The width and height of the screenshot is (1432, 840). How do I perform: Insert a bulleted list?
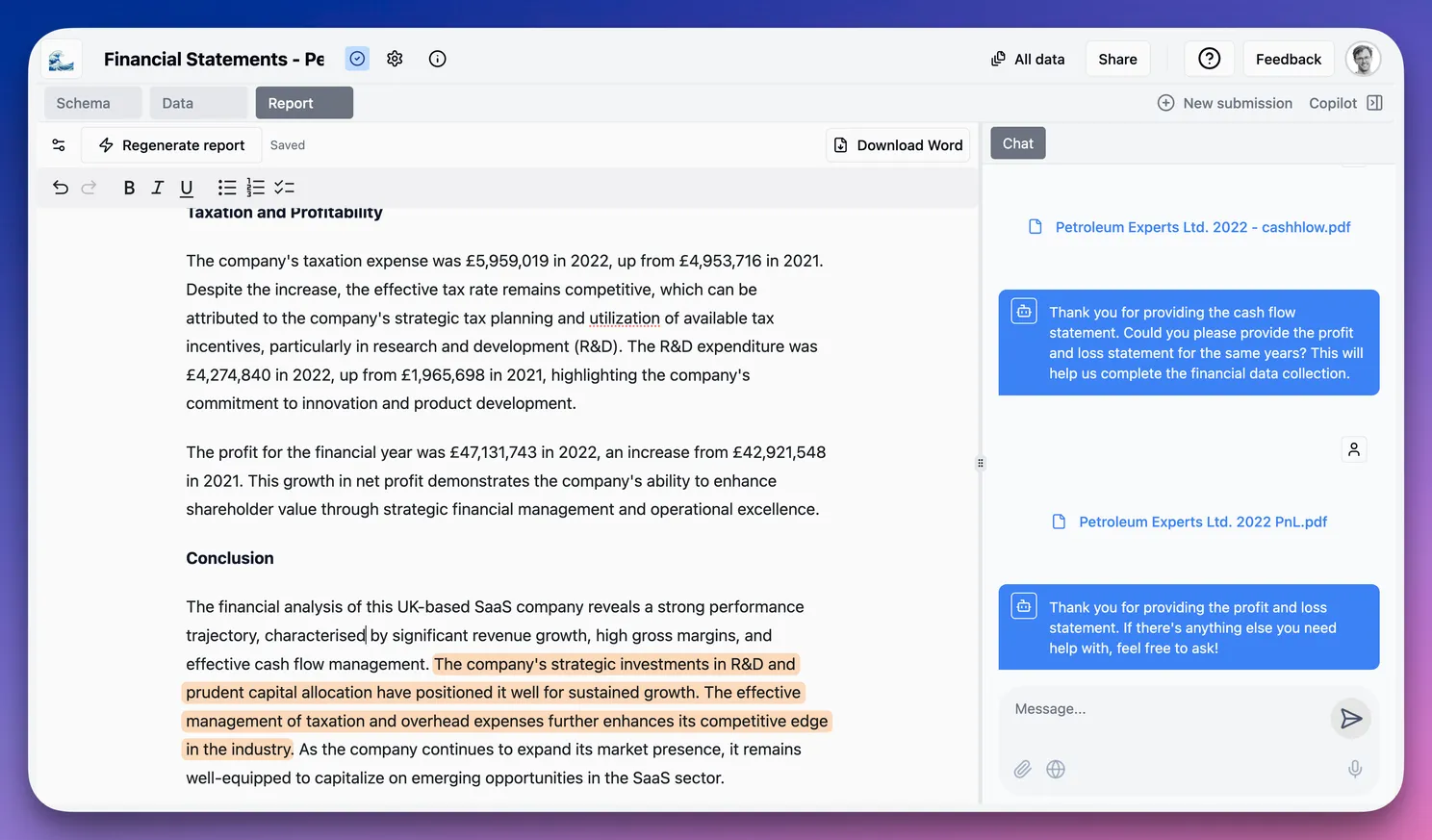[x=227, y=188]
